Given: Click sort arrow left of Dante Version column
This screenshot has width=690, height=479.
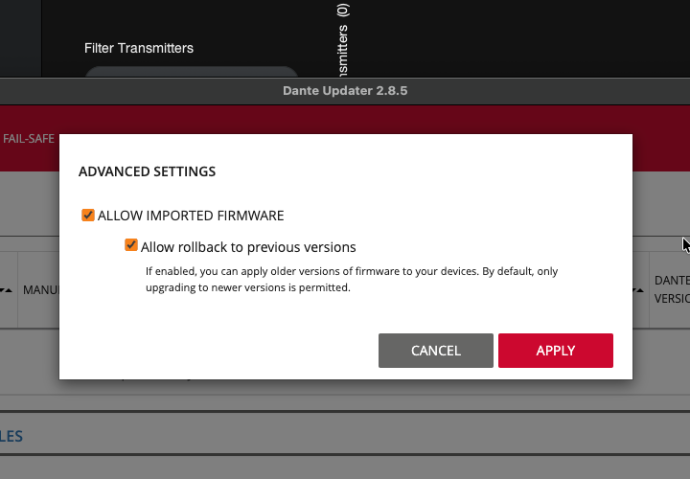Looking at the screenshot, I should [x=638, y=290].
